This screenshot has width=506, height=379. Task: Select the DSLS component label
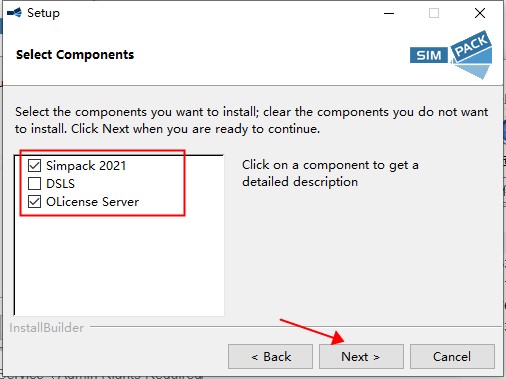click(x=60, y=184)
